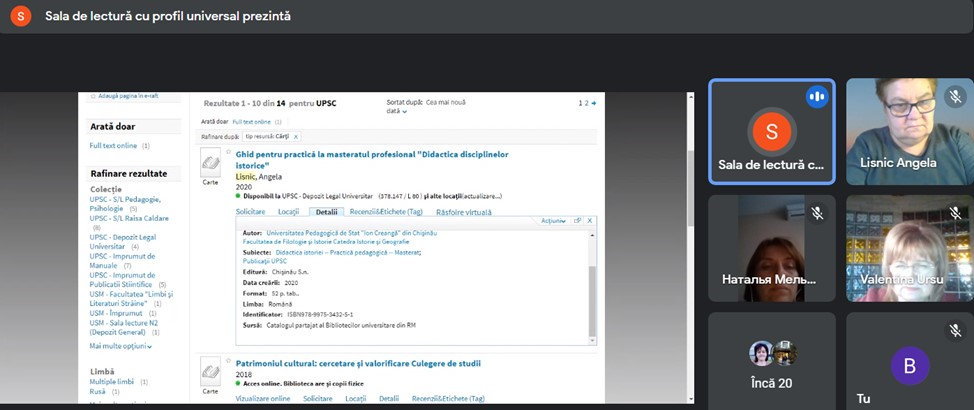Close the Detalii panel with X

(x=589, y=221)
